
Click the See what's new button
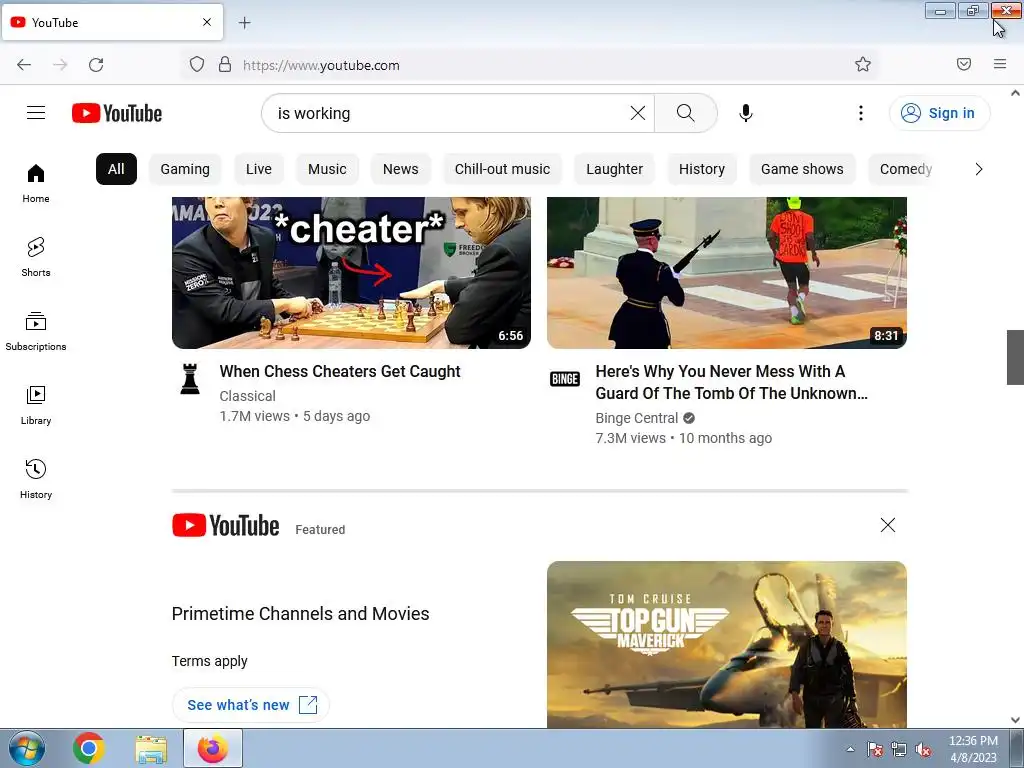coord(251,705)
